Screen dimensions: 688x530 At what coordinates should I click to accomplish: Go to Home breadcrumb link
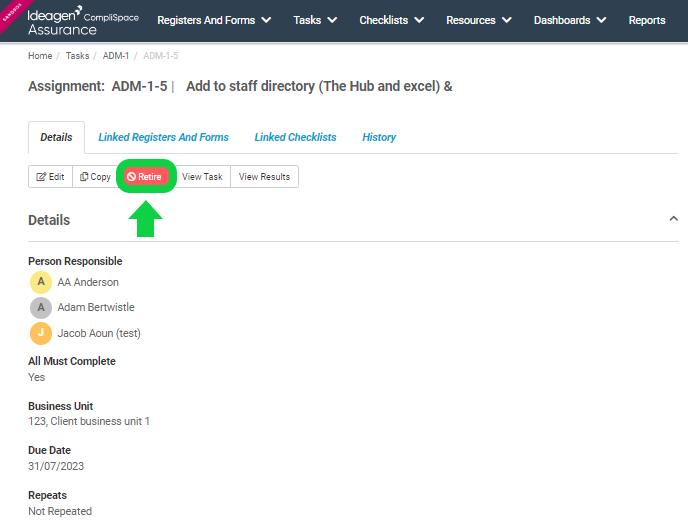tap(40, 56)
